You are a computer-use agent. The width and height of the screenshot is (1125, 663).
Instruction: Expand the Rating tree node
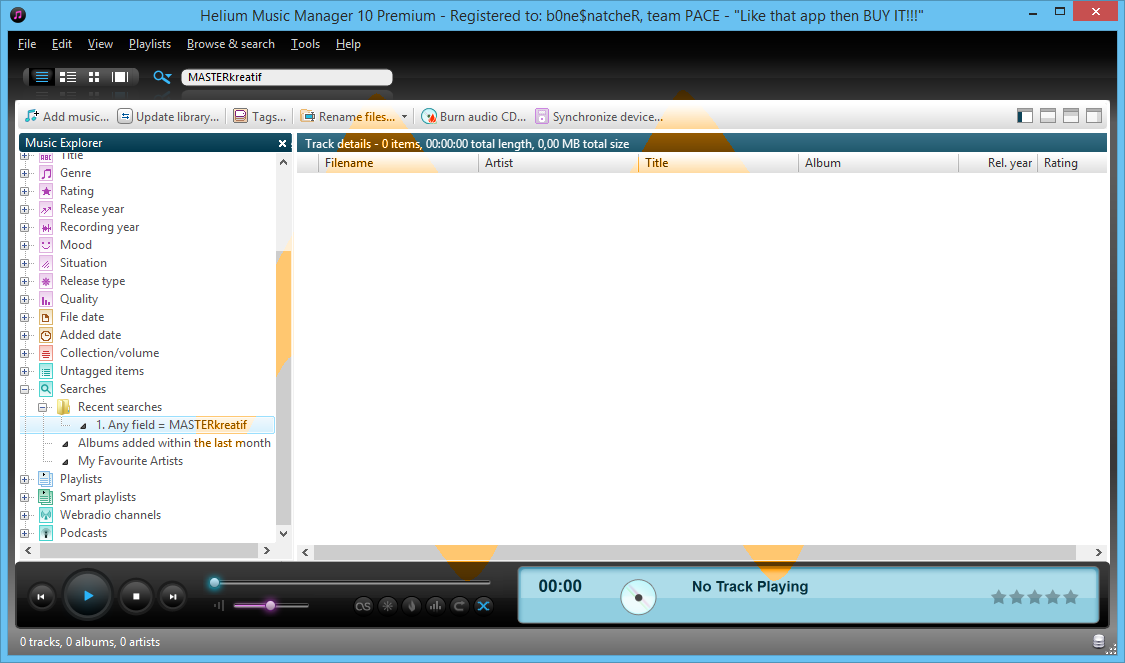click(24, 192)
